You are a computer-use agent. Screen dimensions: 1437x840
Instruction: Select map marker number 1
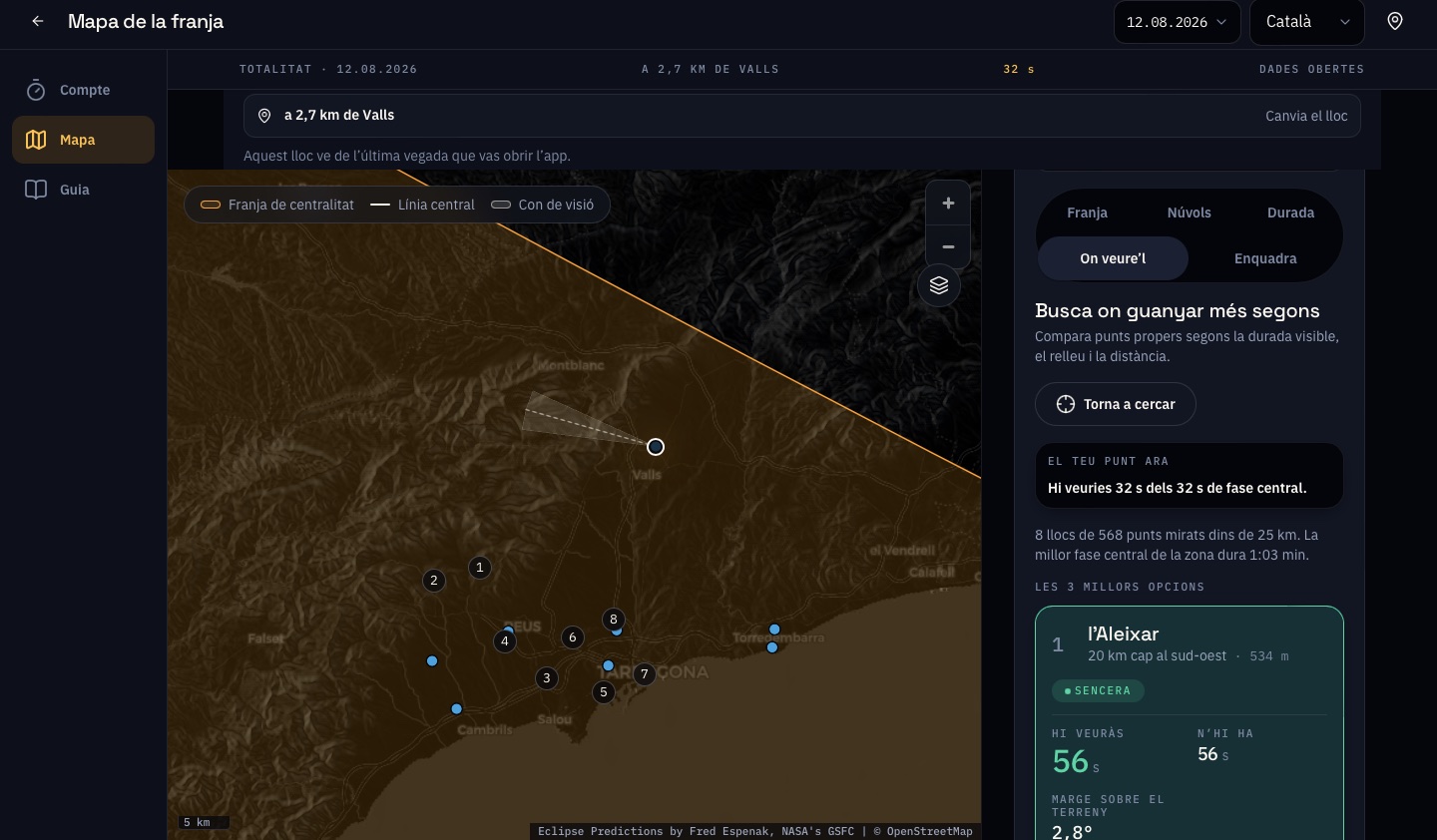point(480,568)
